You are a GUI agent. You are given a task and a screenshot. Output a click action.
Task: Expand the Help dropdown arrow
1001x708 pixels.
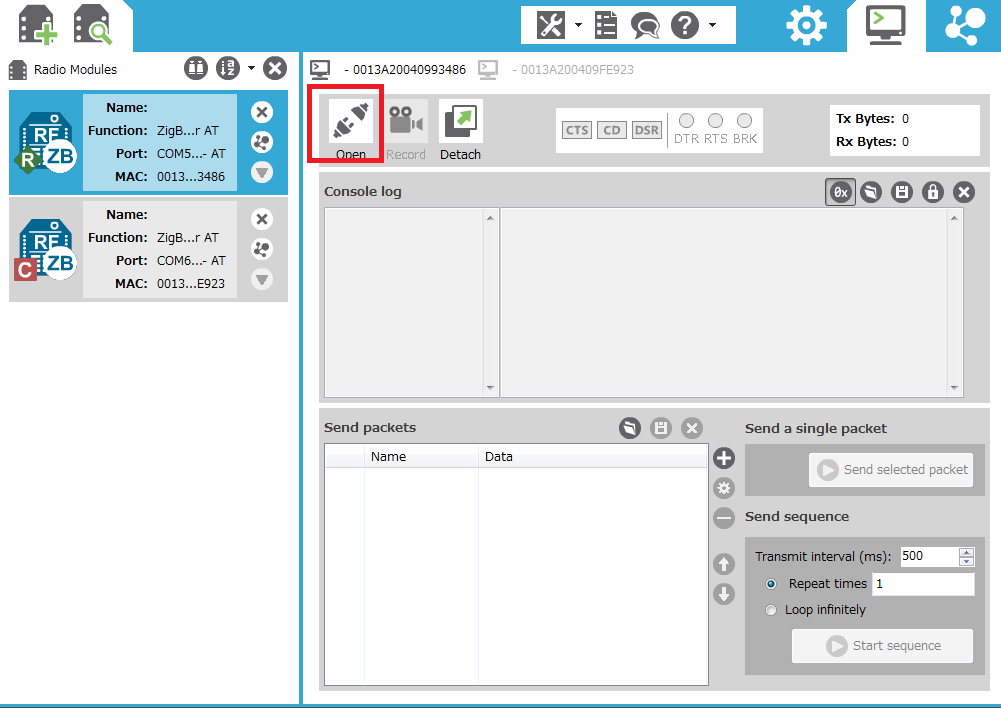pyautogui.click(x=712, y=26)
